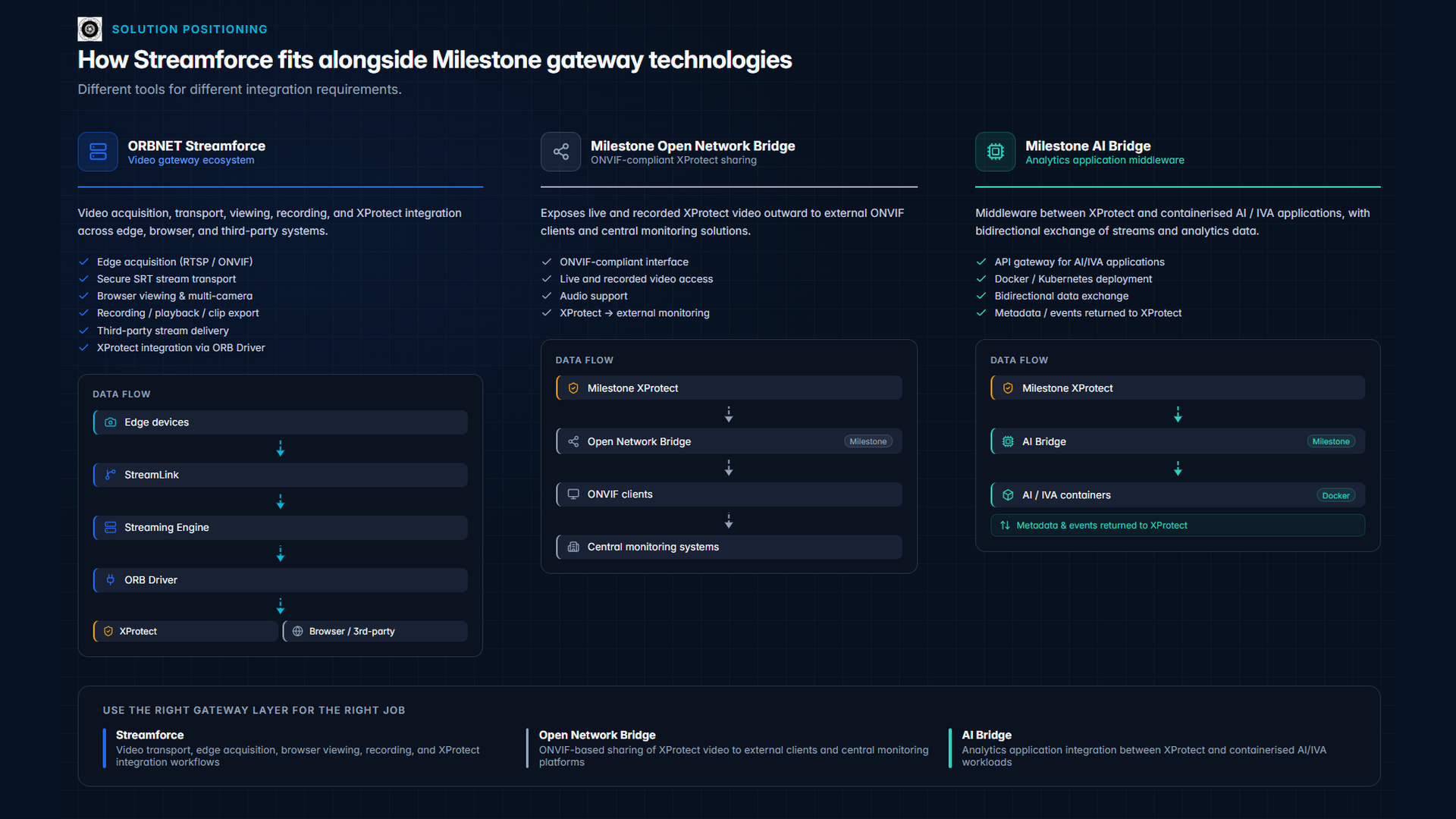Click the 'AI Bridge' title in the bottom summary
This screenshot has width=1456, height=819.
987,735
